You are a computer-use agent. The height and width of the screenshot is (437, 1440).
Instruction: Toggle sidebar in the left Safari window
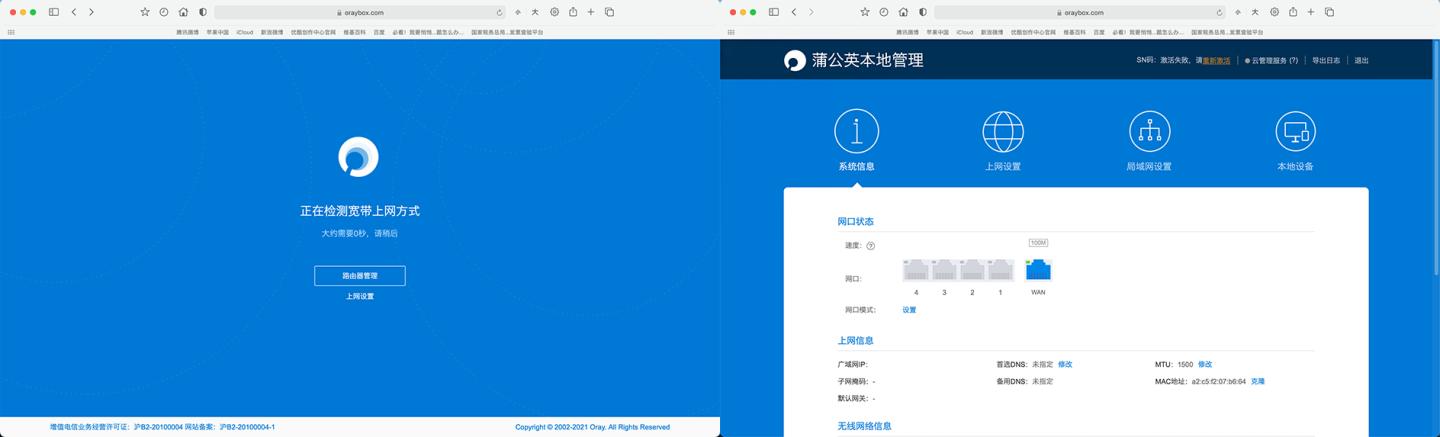[x=54, y=12]
